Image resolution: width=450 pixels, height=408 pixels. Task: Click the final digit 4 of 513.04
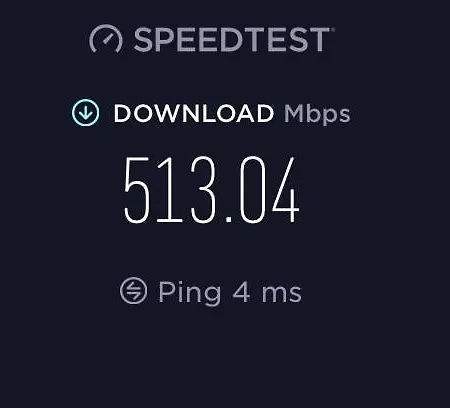[286, 190]
